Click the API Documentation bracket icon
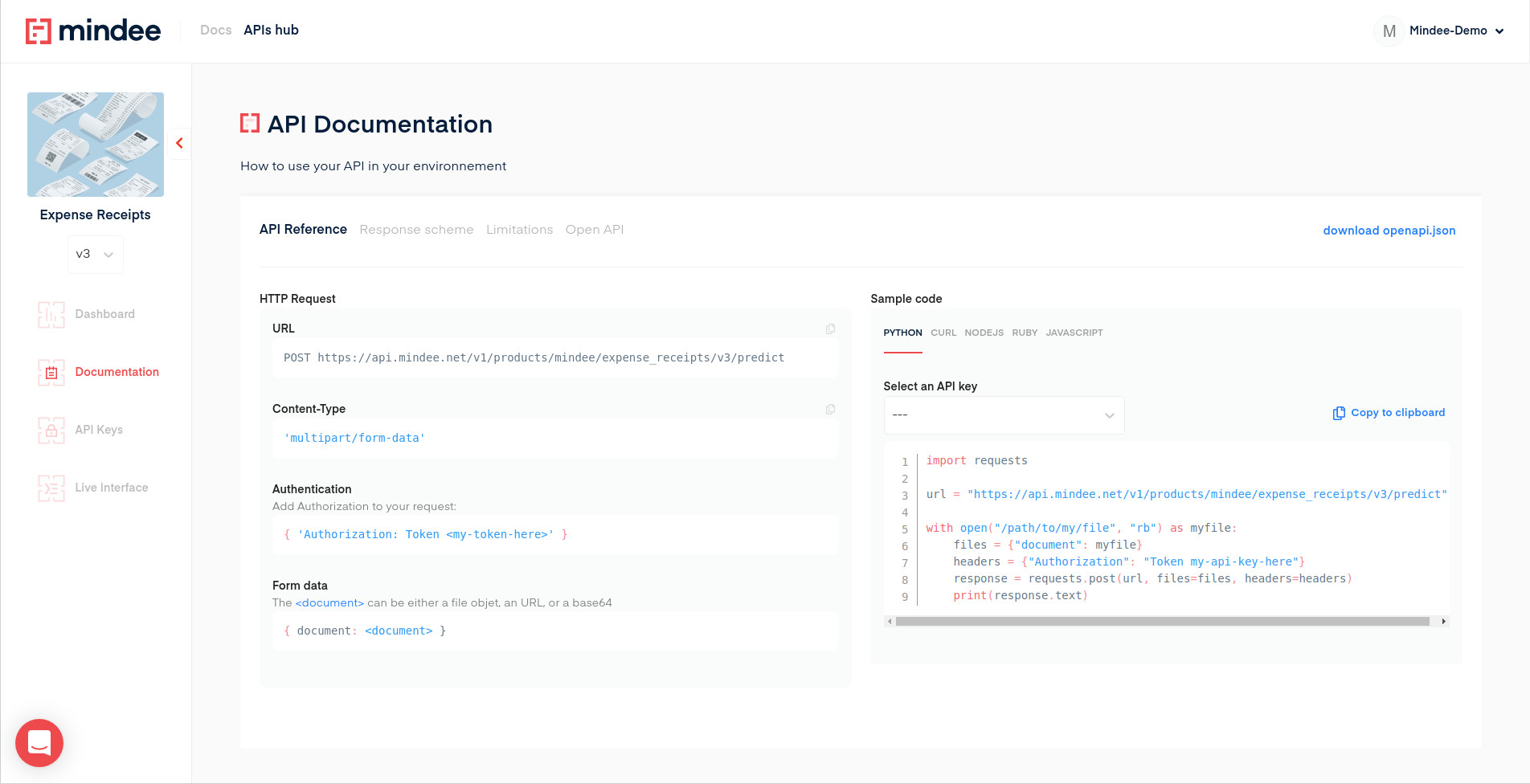 [250, 123]
